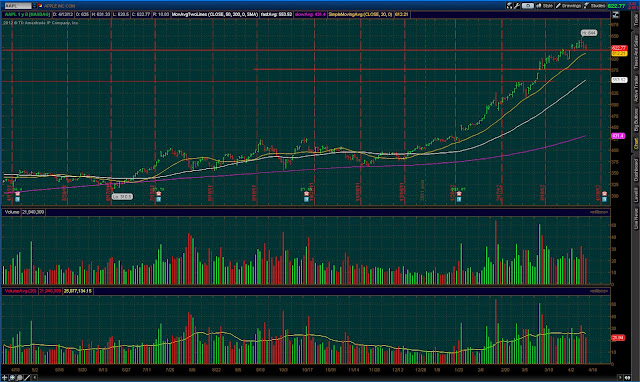
Task: Click the AAPL 1 y D [NASDAQ] chart title
Action: (x=27, y=14)
